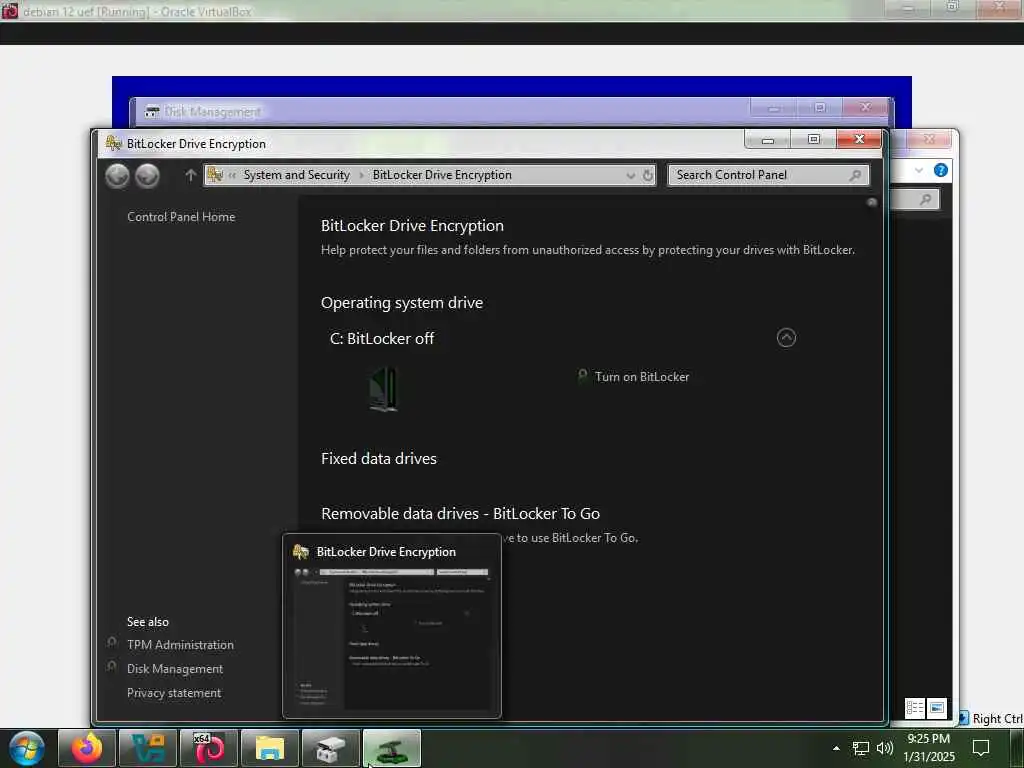Open the Privacy statement link
The width and height of the screenshot is (1024, 768).
[x=174, y=693]
